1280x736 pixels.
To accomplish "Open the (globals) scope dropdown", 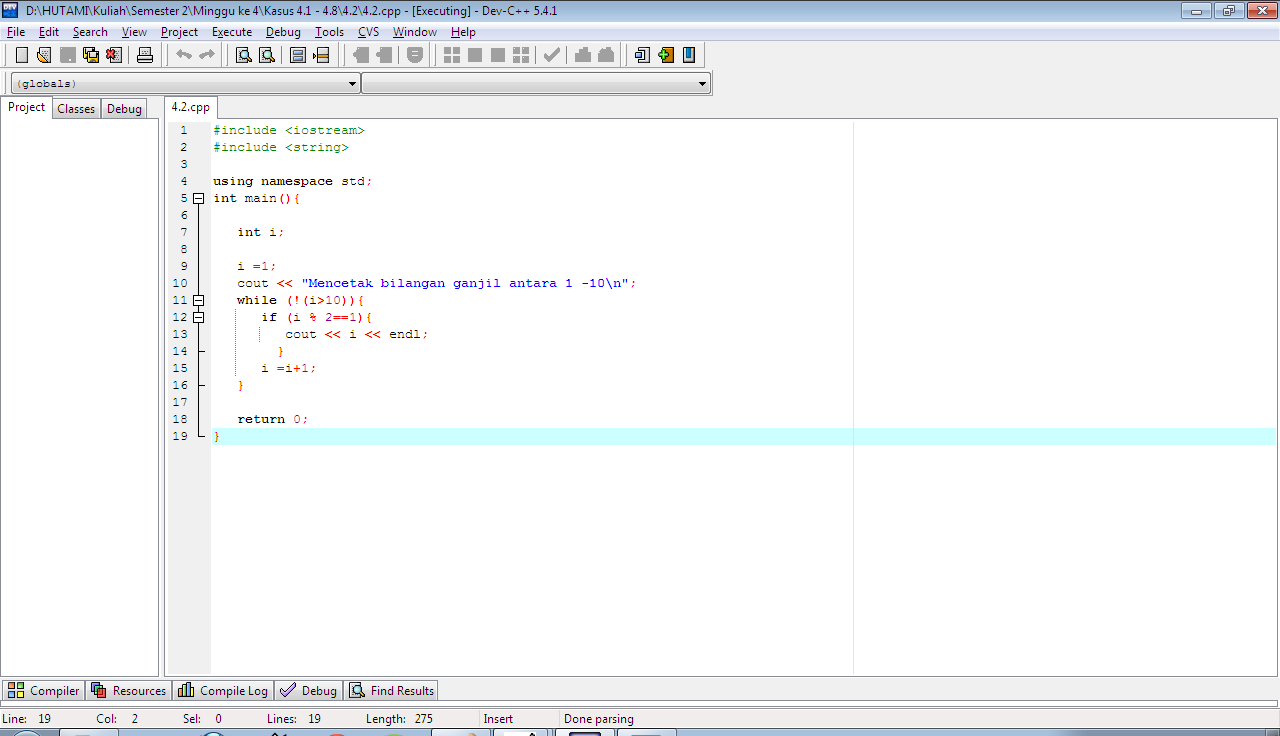I will (185, 84).
